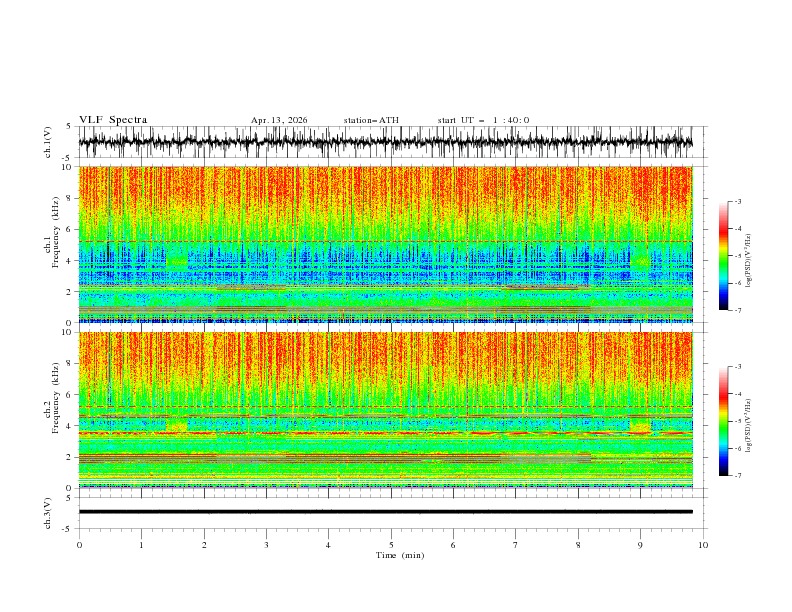Click the "ch.1(V)" axis label

click(x=48, y=142)
